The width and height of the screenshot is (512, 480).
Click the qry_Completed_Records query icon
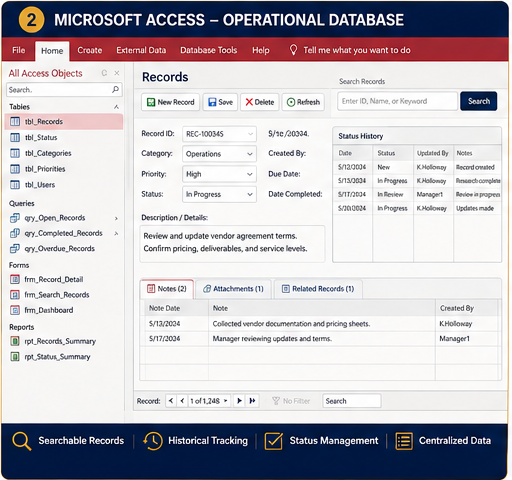point(15,233)
